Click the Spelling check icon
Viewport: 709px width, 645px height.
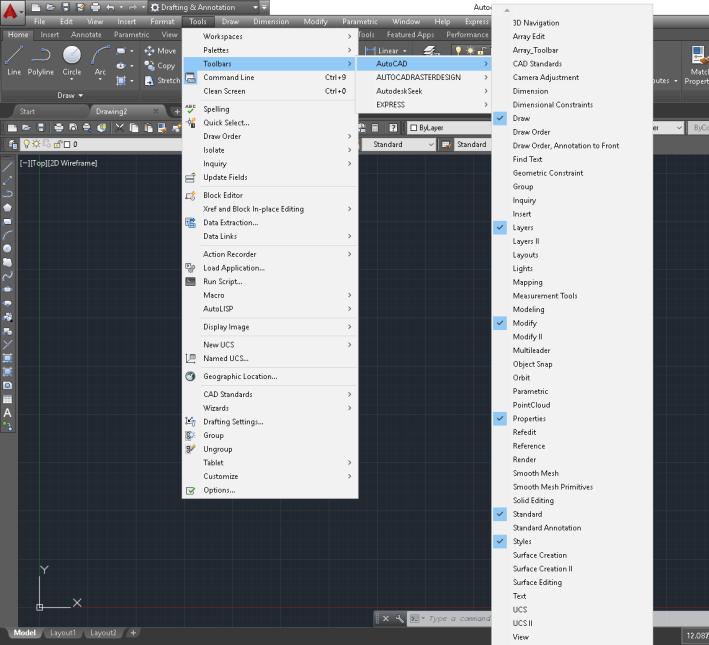click(190, 109)
